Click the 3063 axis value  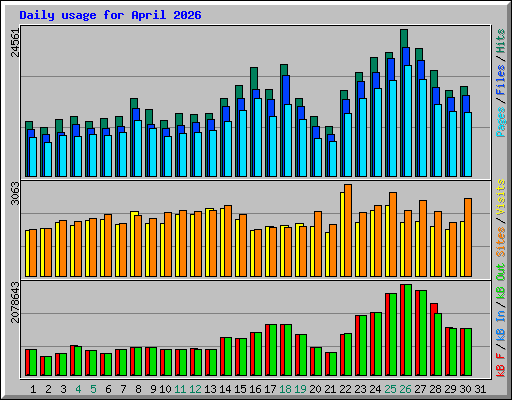(15, 193)
